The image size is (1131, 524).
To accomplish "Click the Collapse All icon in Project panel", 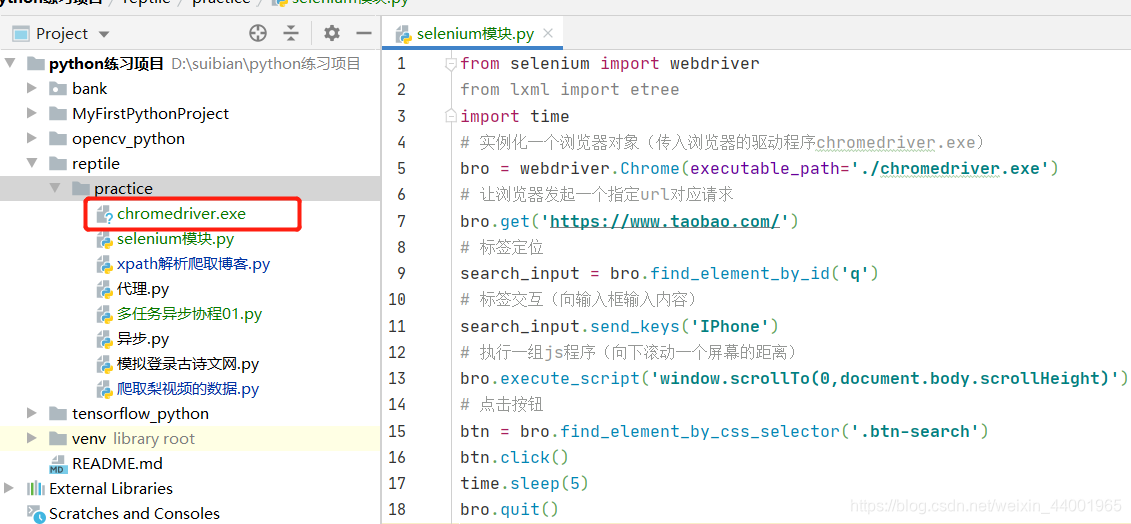I will [x=291, y=33].
